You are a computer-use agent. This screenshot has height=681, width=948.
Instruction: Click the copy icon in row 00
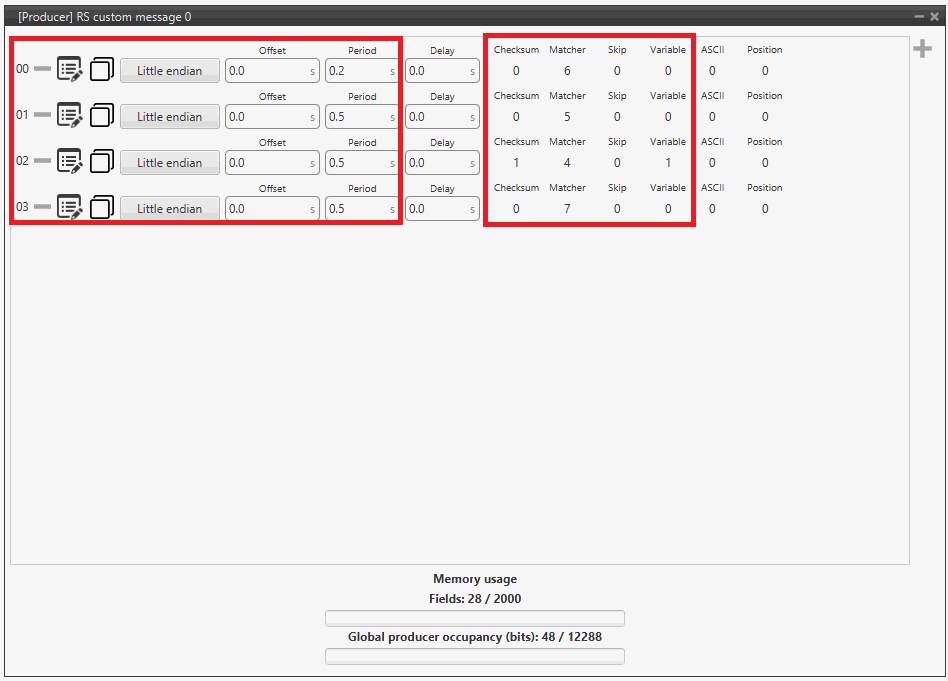coord(101,69)
